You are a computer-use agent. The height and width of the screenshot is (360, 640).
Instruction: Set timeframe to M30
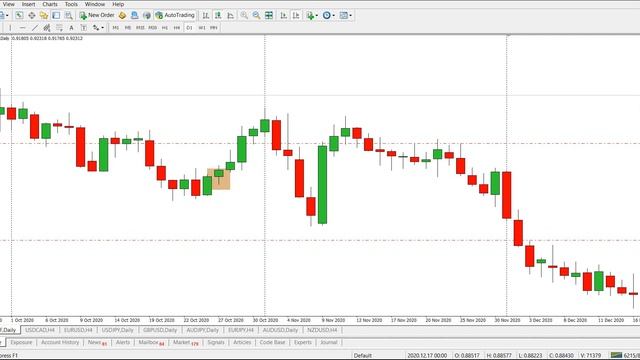point(153,28)
